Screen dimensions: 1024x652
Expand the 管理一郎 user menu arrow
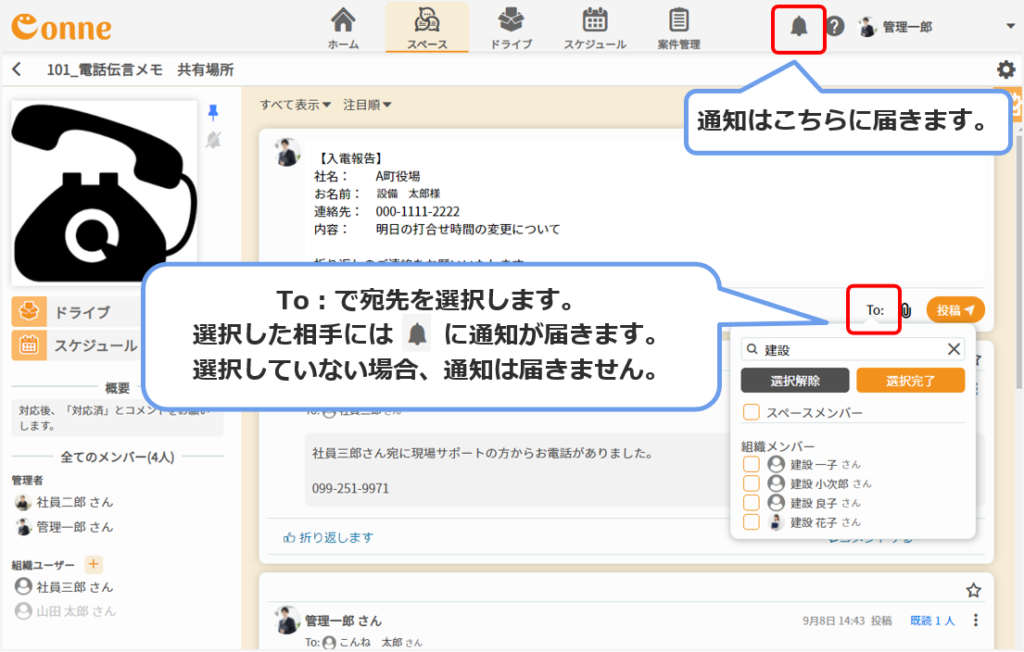1010,27
